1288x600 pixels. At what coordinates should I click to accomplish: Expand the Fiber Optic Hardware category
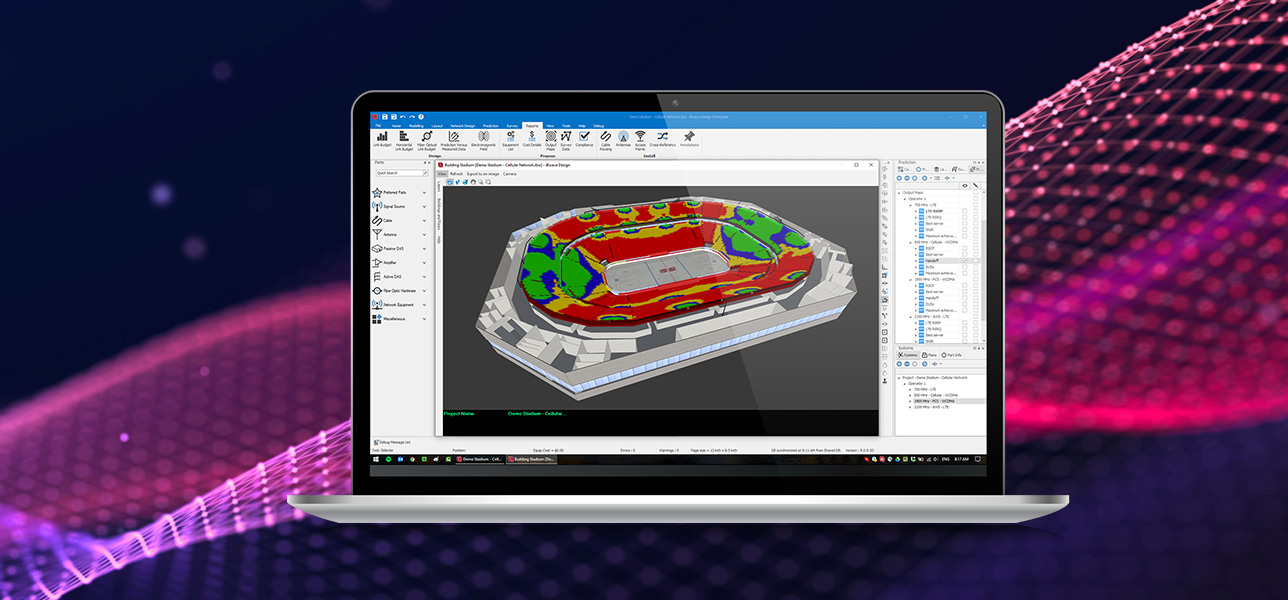point(424,291)
